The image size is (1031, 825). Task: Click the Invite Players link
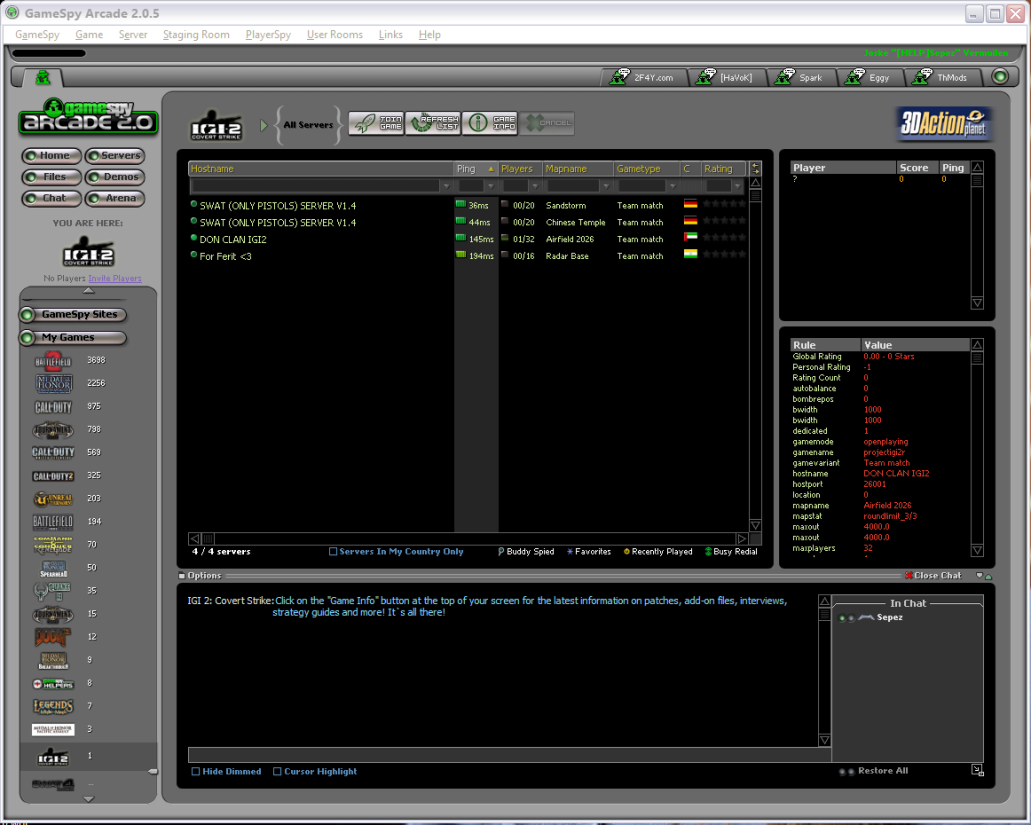114,279
